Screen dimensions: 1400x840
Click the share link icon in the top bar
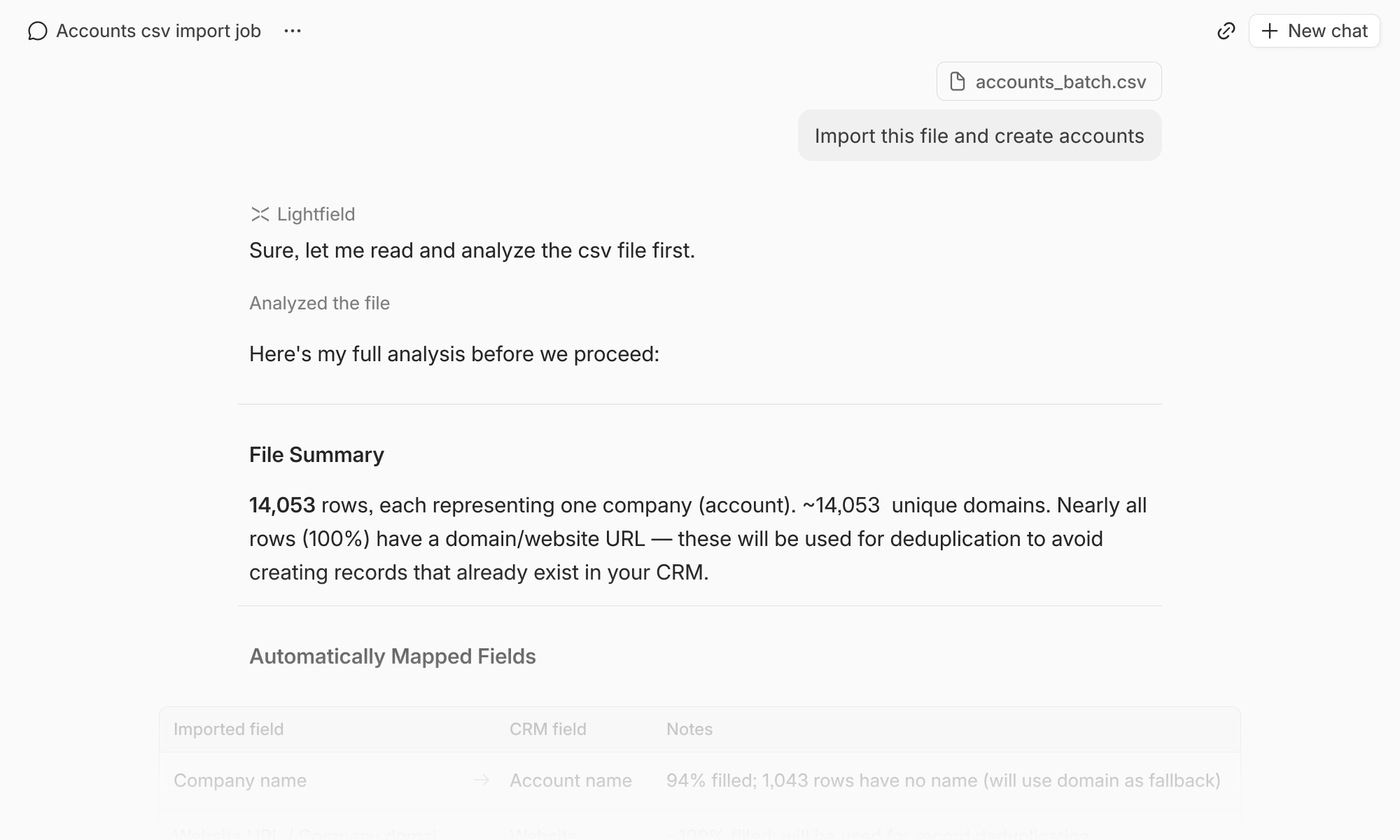1226,31
